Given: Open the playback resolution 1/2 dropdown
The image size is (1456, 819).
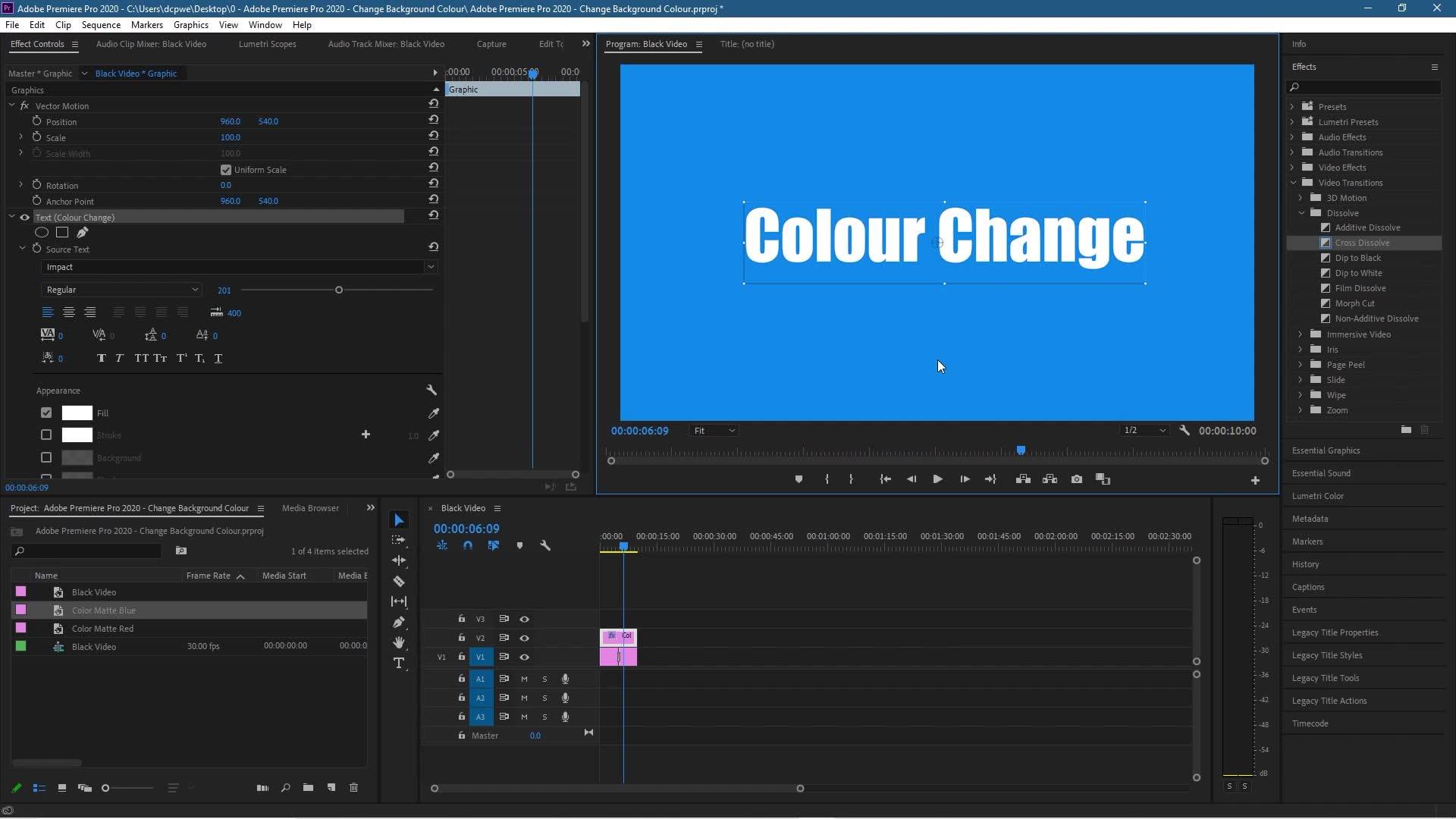Looking at the screenshot, I should (1144, 431).
